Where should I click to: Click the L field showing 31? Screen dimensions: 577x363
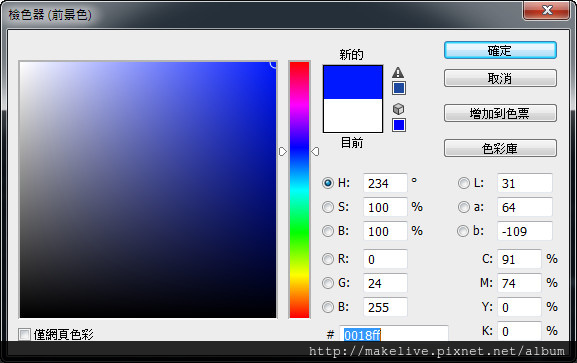(x=525, y=183)
